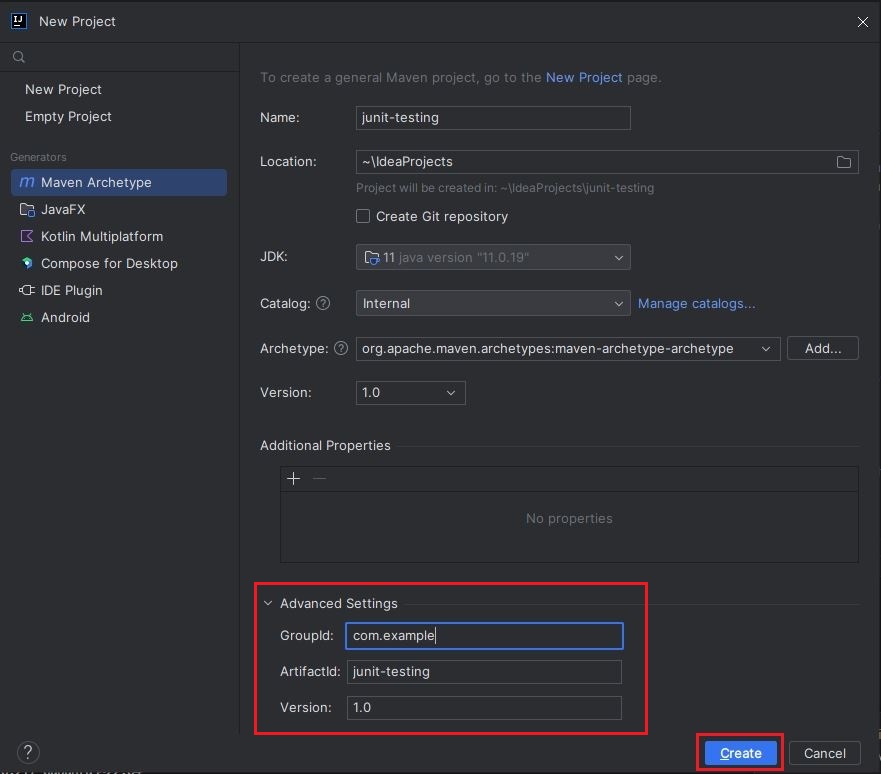Close the New Project dialog
Image resolution: width=881 pixels, height=774 pixels.
tap(862, 22)
